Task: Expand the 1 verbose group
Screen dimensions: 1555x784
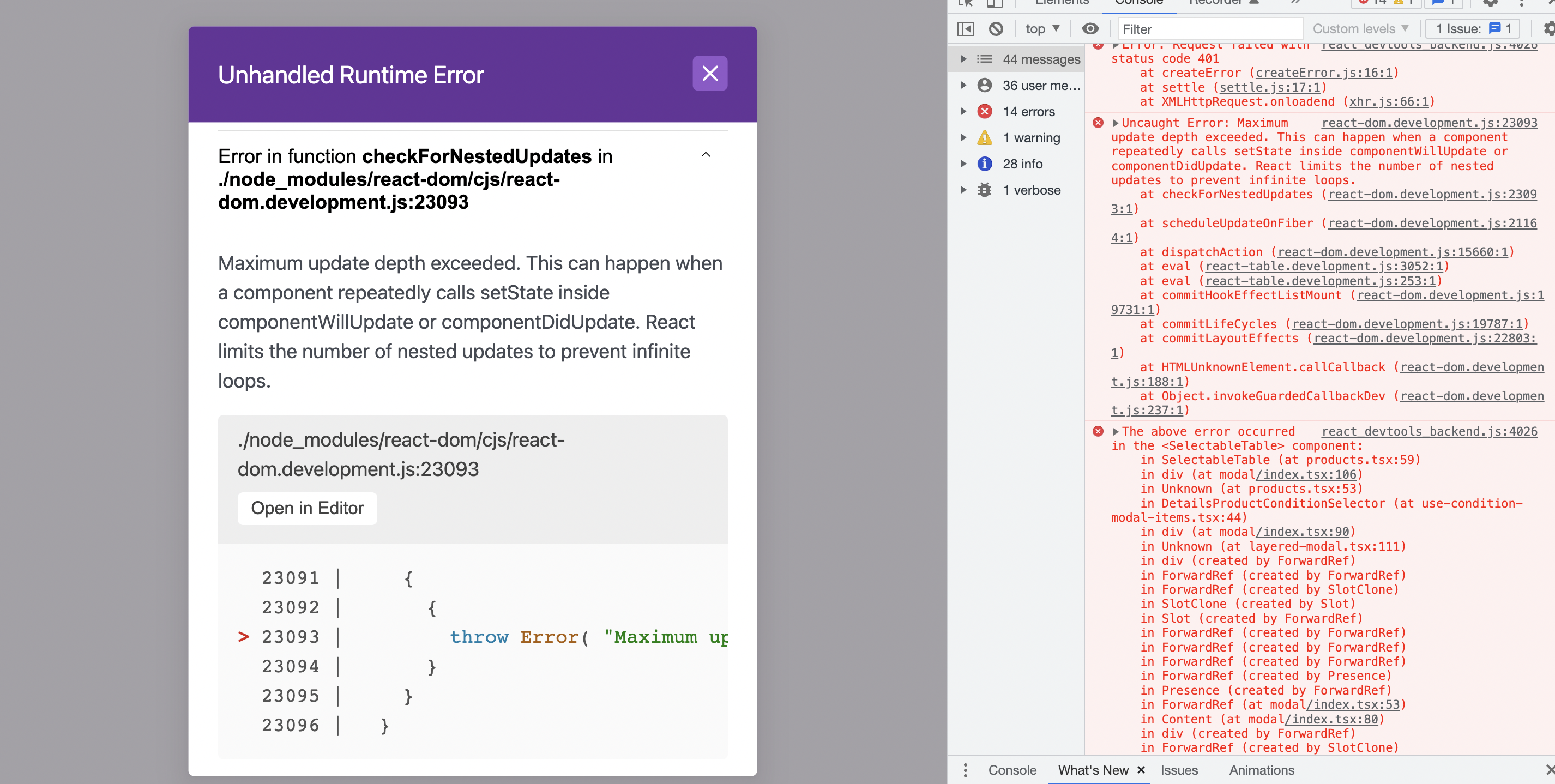Action: click(x=963, y=190)
